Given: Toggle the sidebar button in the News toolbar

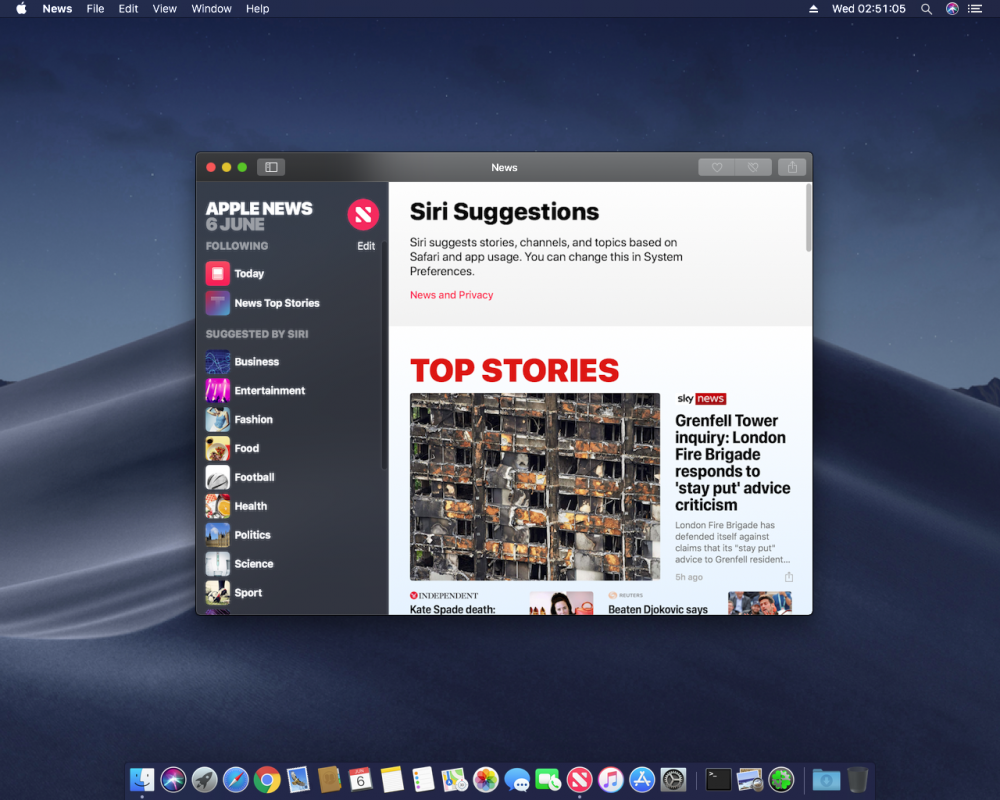Looking at the screenshot, I should (x=271, y=167).
